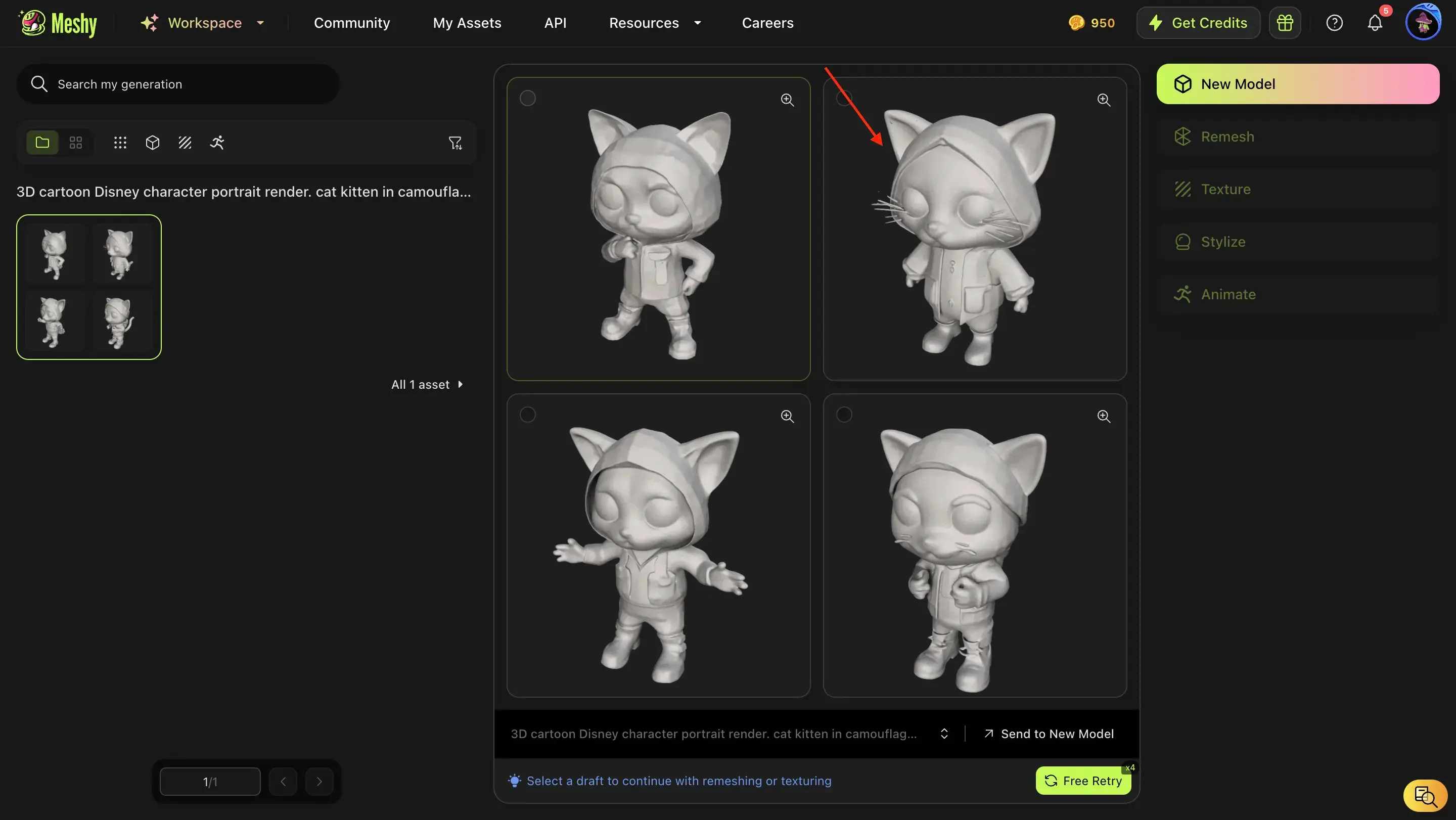Select the bottom-left draft radio circle

(x=527, y=415)
